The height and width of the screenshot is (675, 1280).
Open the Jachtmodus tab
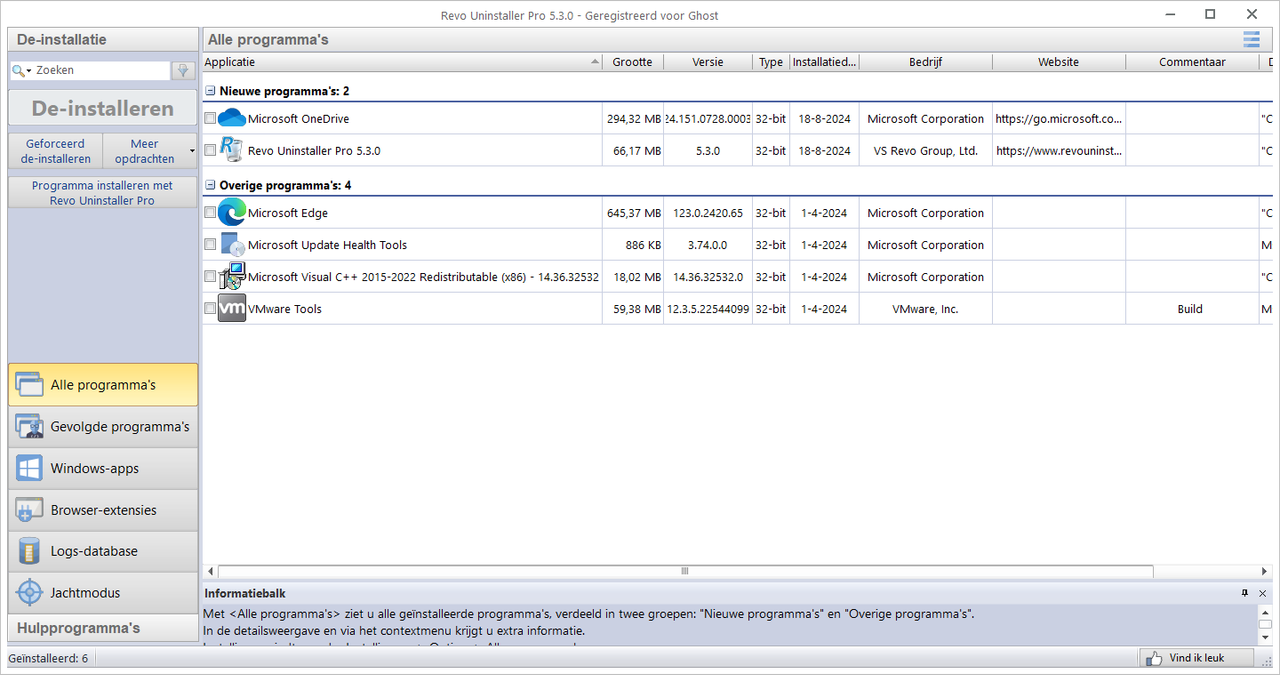click(x=103, y=593)
